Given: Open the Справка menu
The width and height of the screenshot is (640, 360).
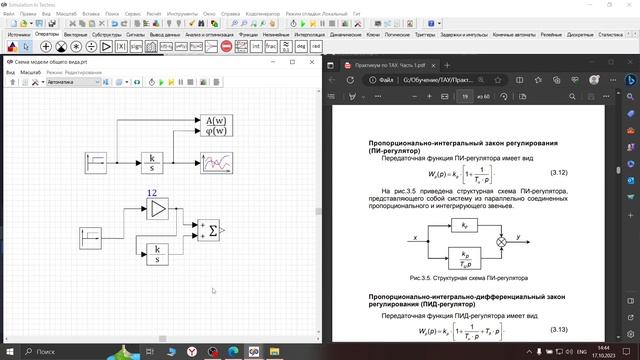Looking at the screenshot, I should (x=230, y=13).
